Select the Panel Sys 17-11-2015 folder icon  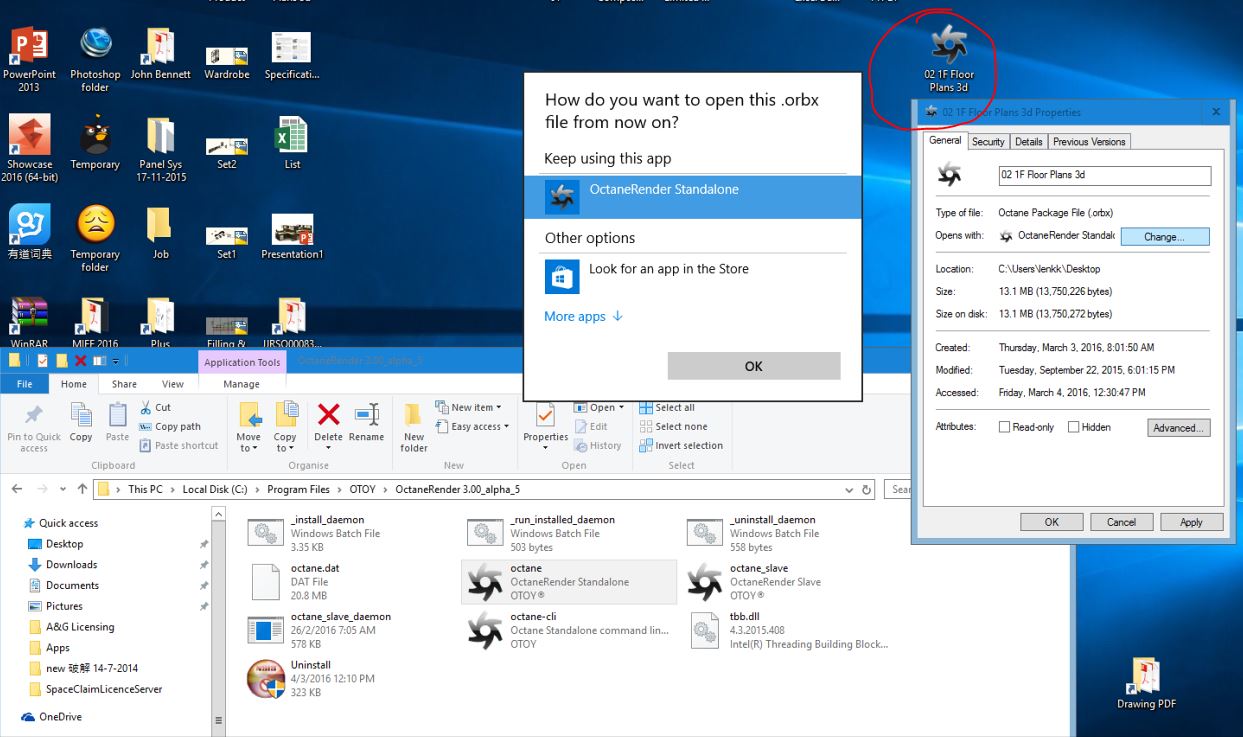point(161,149)
